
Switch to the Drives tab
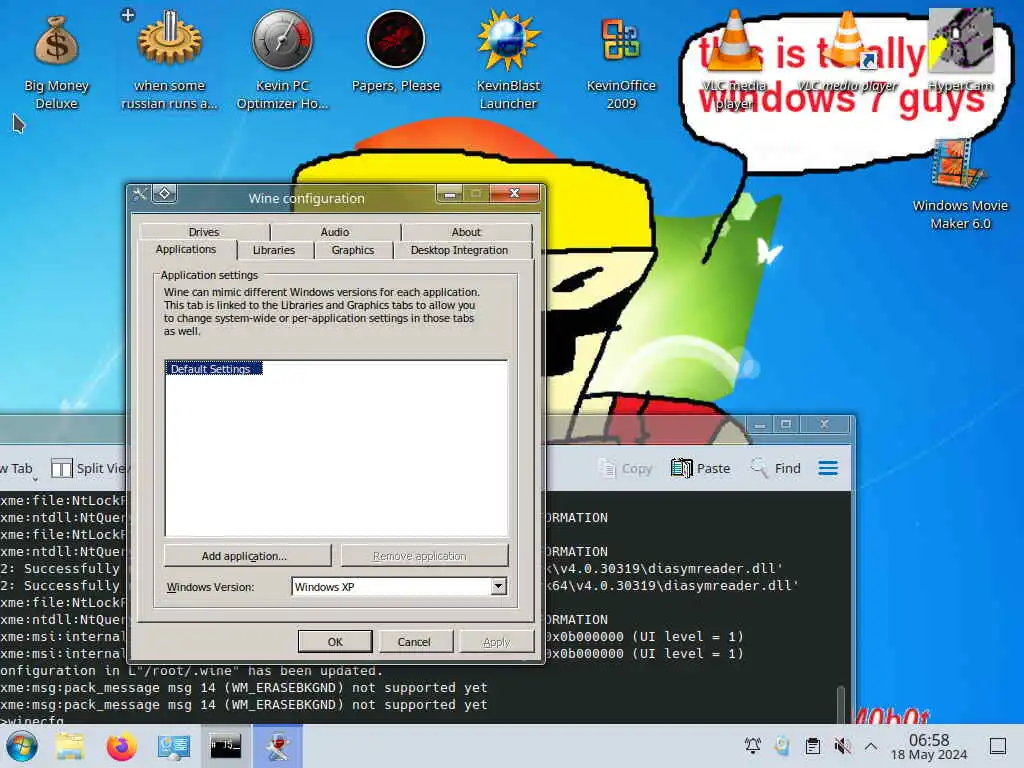[x=204, y=232]
